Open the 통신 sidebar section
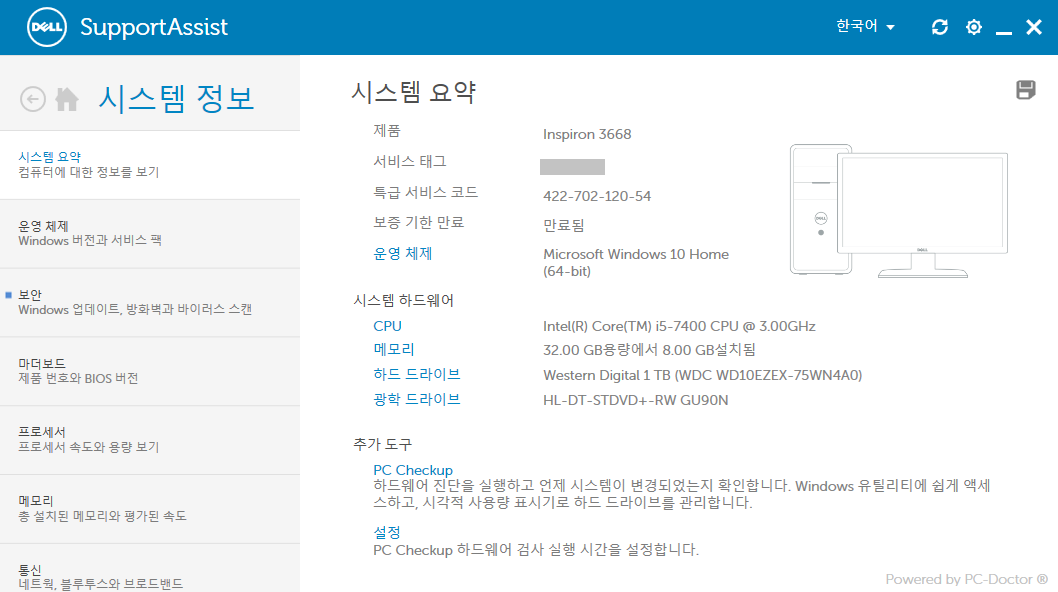 (x=150, y=568)
